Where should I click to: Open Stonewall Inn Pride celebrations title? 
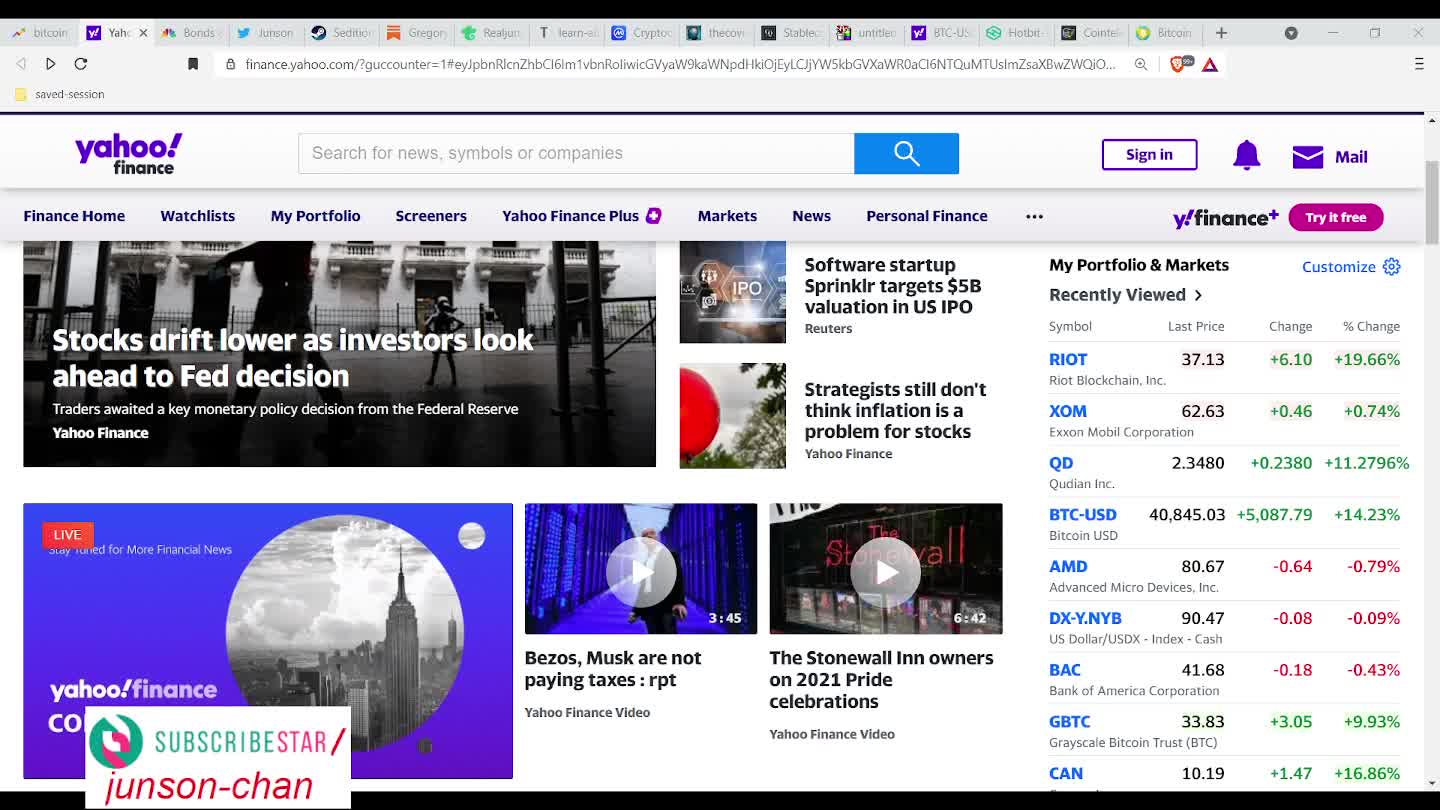pyautogui.click(x=881, y=680)
